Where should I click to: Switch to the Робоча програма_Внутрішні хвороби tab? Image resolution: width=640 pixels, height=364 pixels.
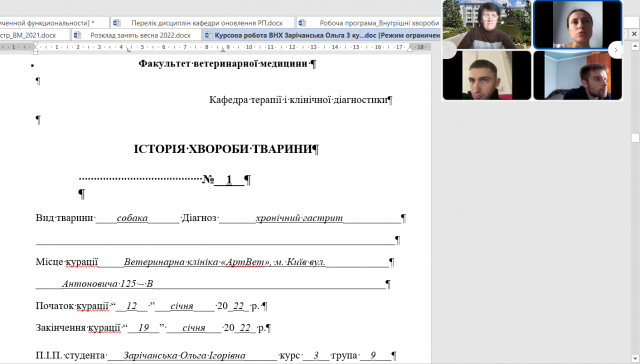[x=369, y=23]
